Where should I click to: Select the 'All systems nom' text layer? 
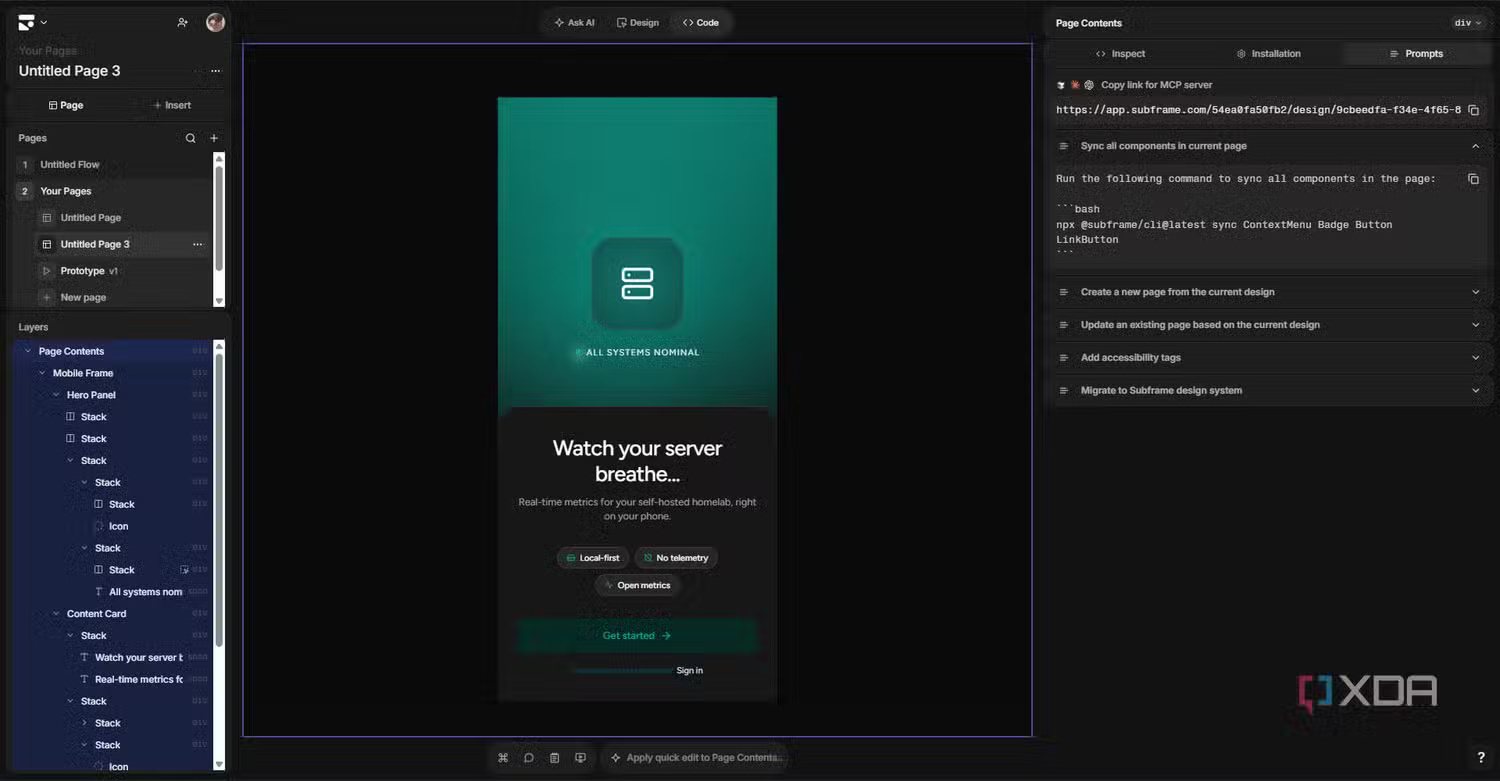click(x=145, y=592)
